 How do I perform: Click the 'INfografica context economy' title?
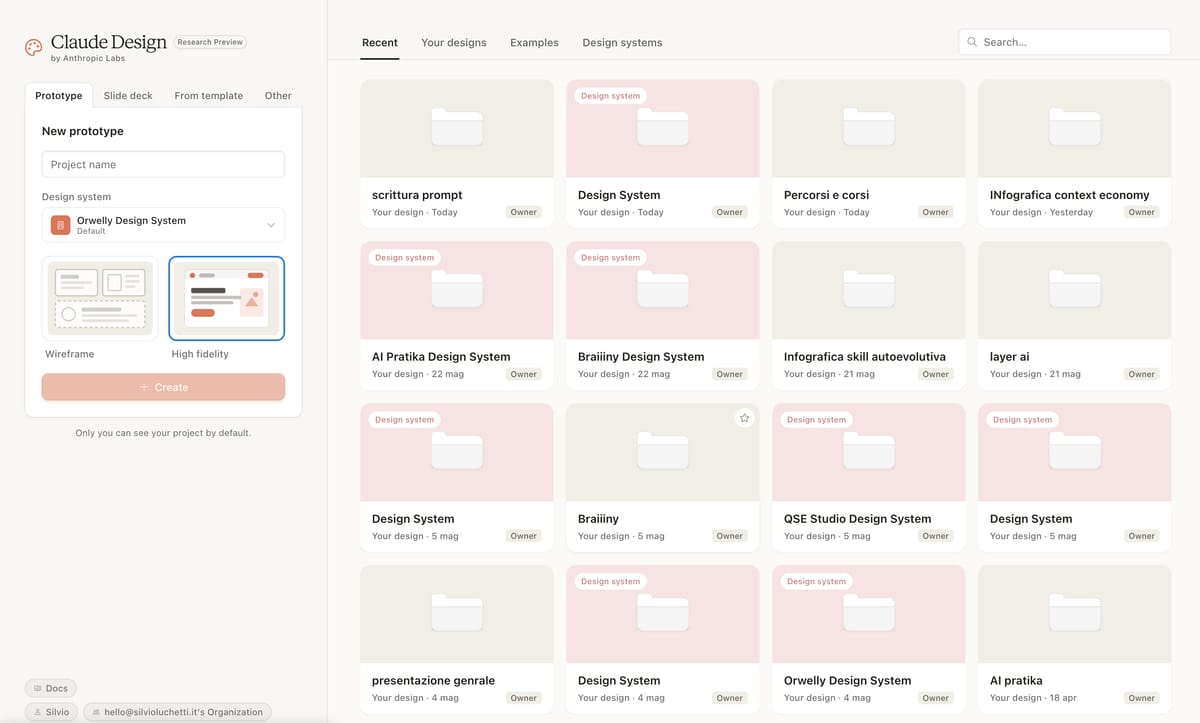1069,195
